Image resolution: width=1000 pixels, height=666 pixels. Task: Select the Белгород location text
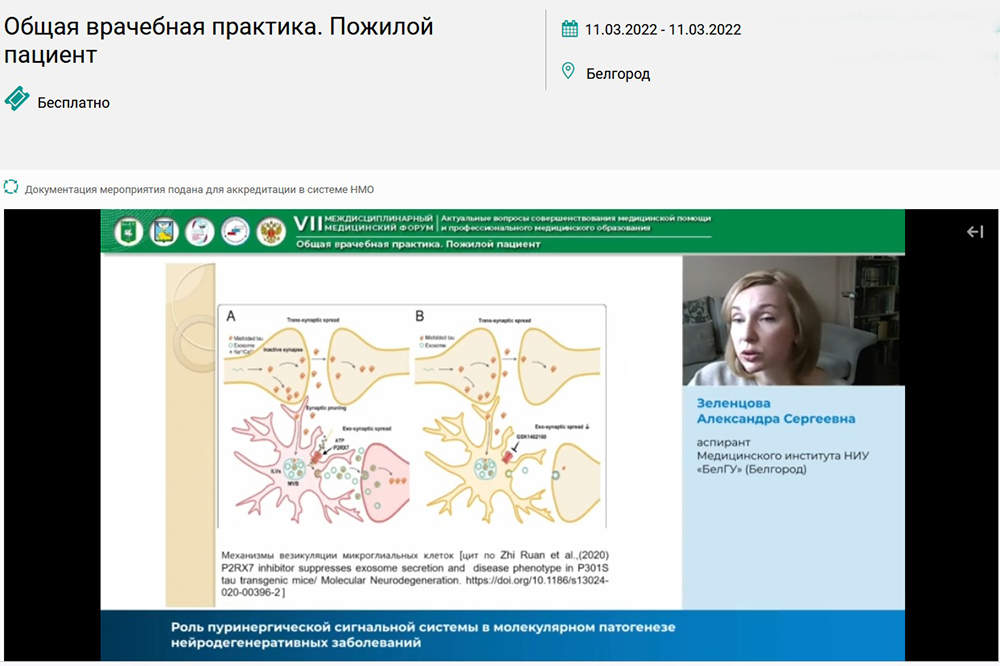618,73
